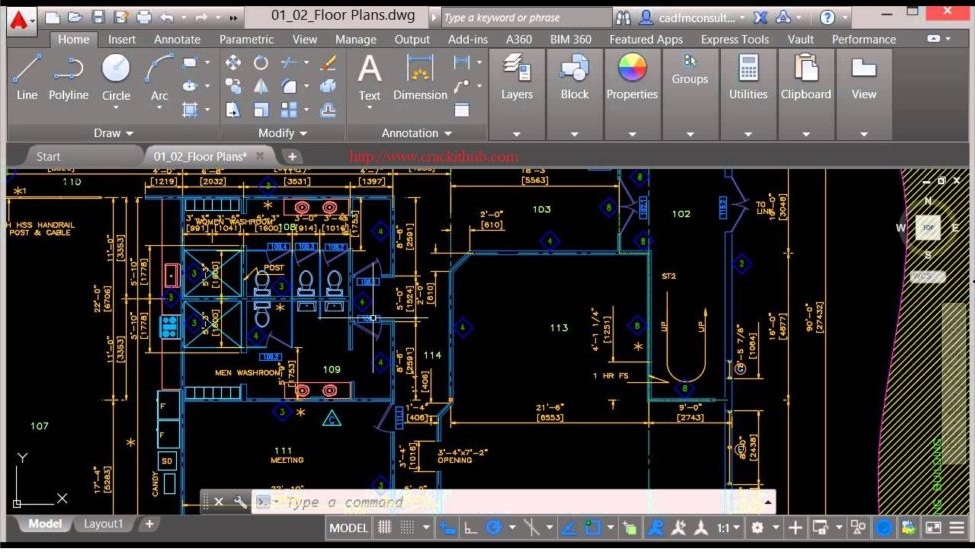975x554 pixels.
Task: Toggle MODEL space button in status bar
Action: click(x=348, y=528)
